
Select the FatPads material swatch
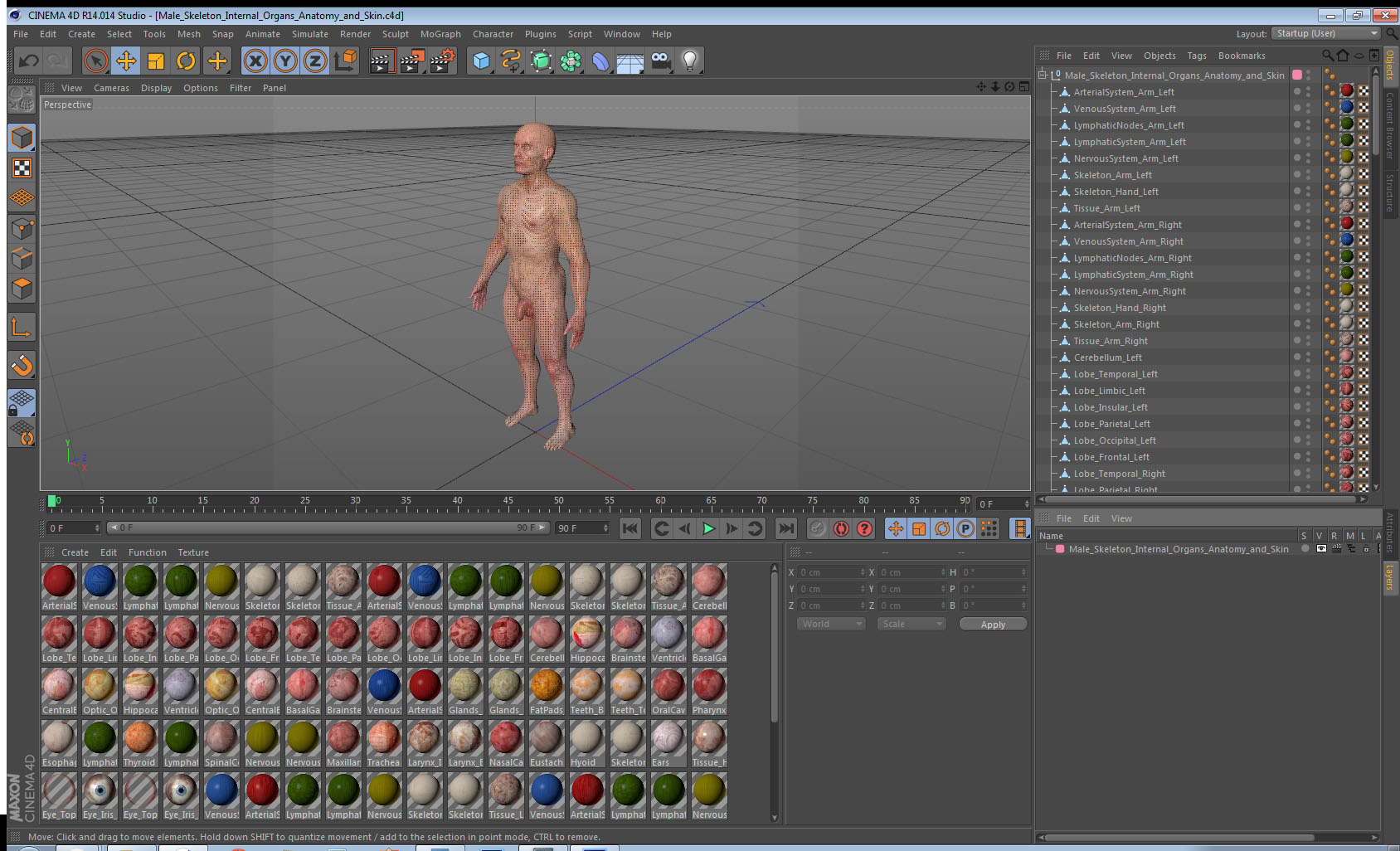click(547, 692)
